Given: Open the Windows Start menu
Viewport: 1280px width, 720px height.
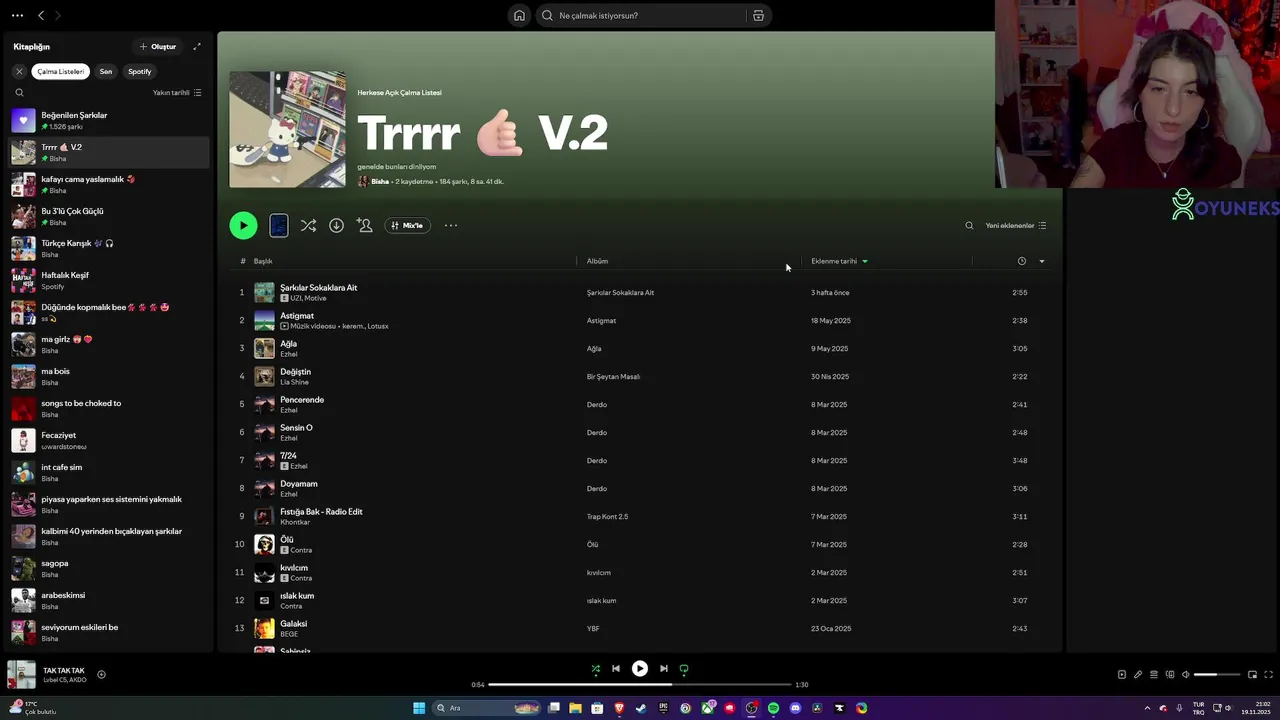Looking at the screenshot, I should coord(419,708).
